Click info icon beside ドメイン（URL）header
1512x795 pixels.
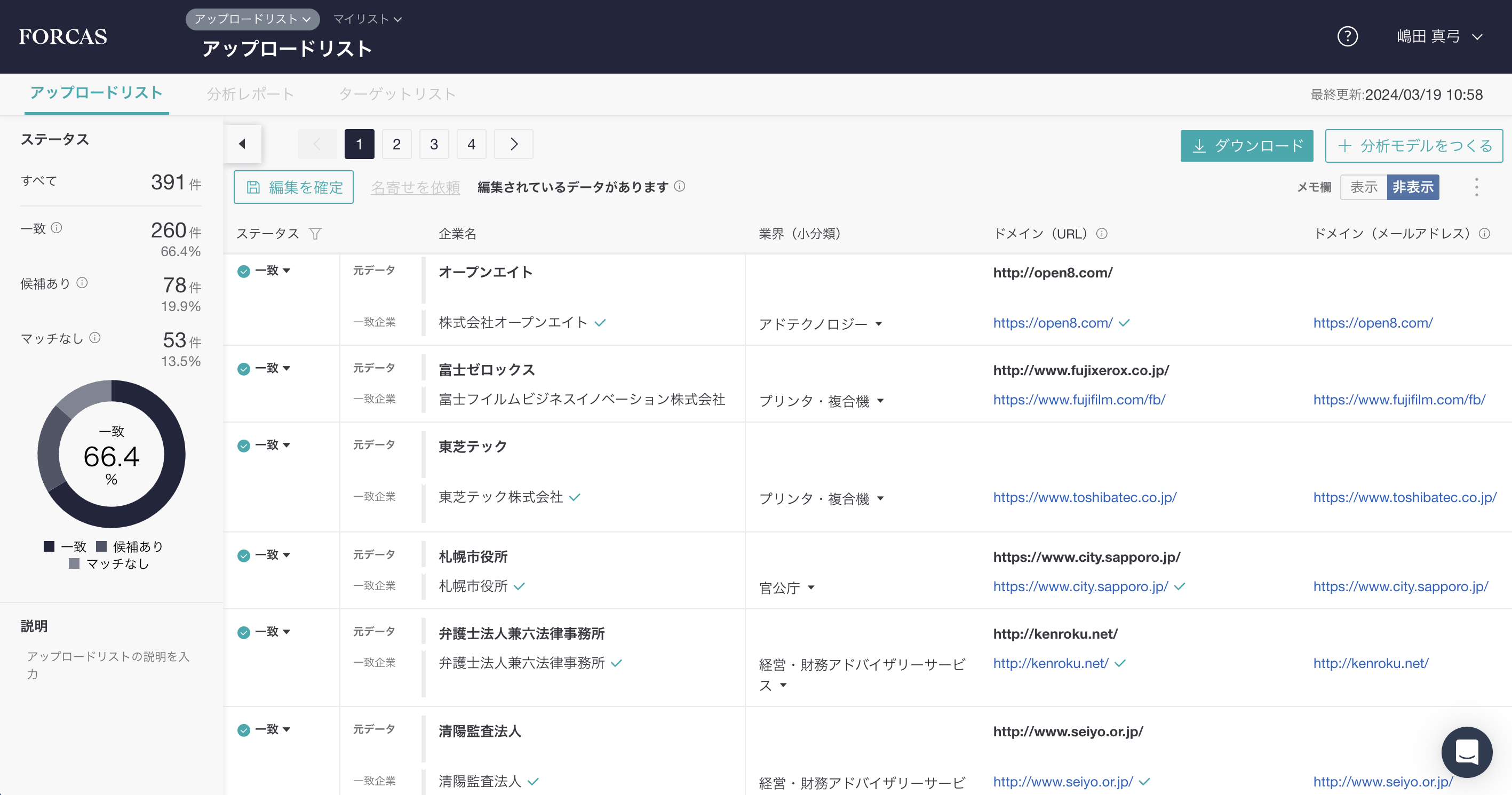1102,234
